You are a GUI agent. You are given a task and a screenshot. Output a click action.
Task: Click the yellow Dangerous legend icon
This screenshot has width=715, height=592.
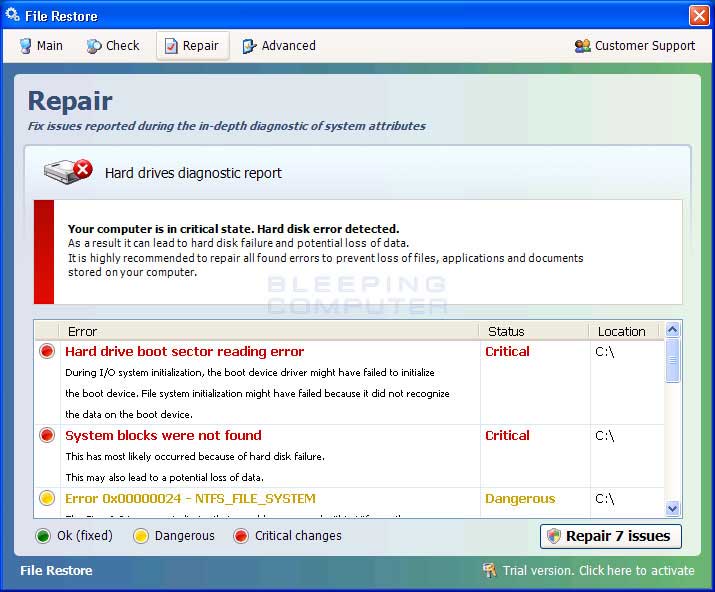[142, 536]
